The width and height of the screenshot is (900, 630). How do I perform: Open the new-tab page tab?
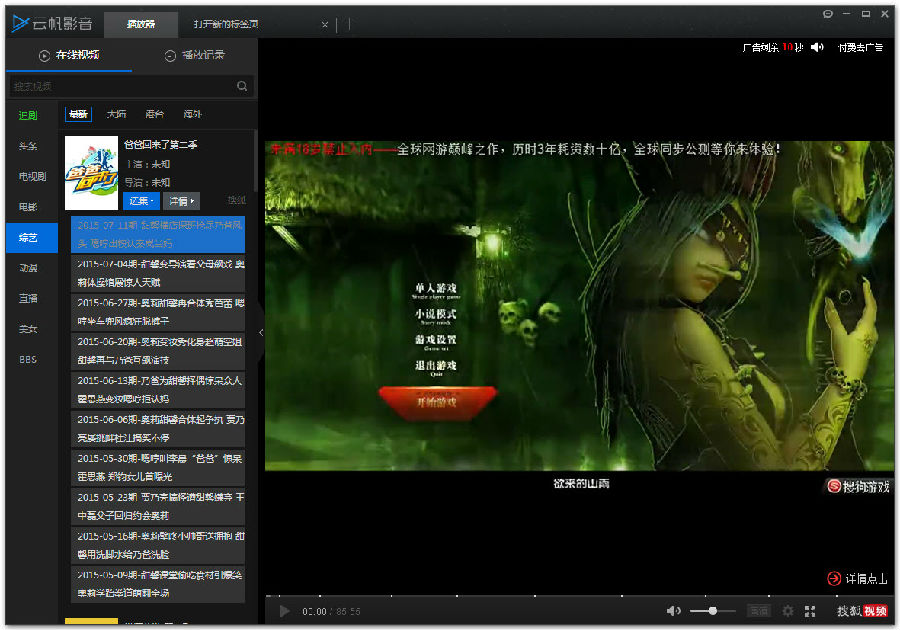(x=226, y=24)
